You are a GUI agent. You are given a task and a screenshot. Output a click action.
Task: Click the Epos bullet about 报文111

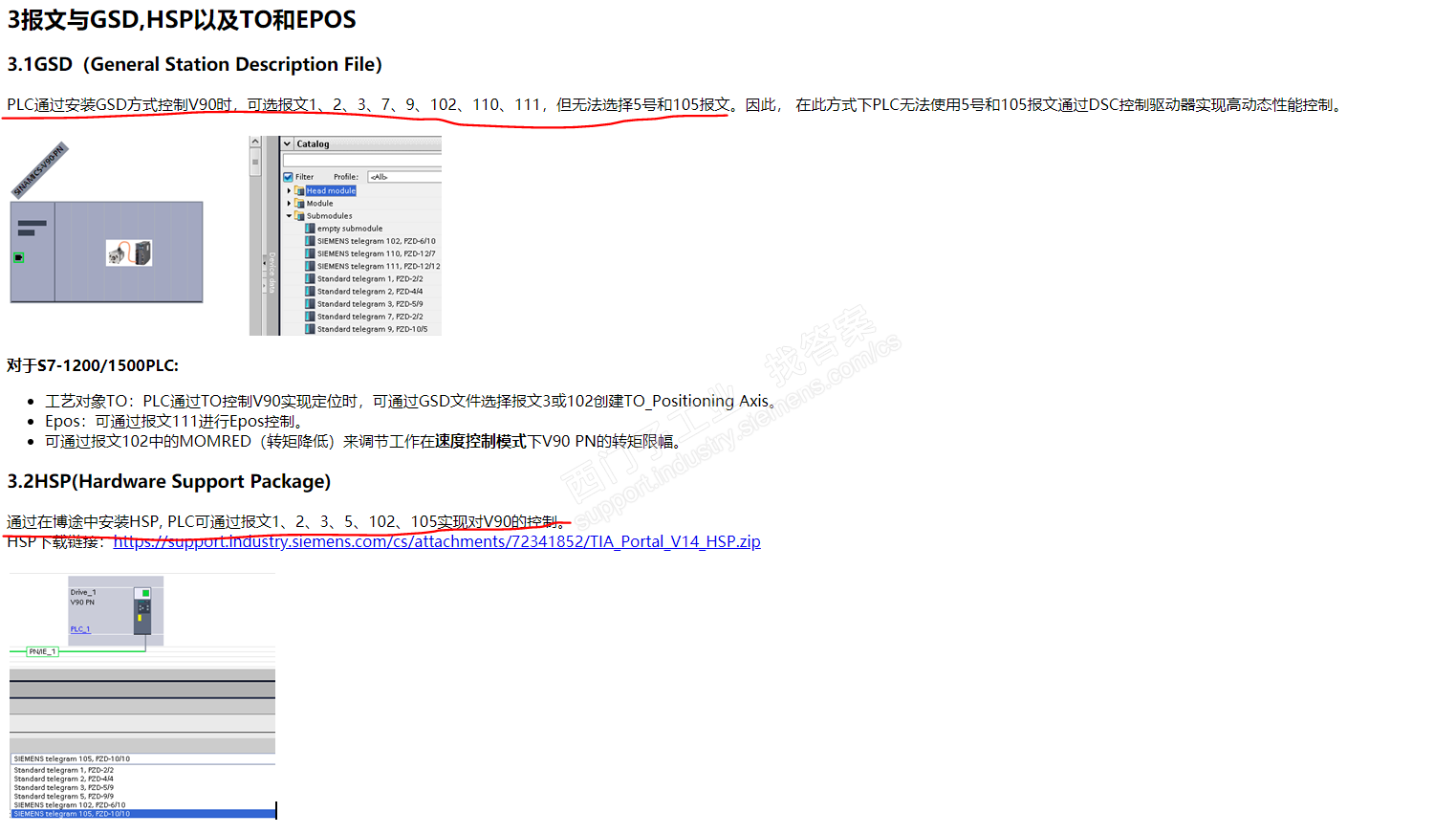pos(177,421)
